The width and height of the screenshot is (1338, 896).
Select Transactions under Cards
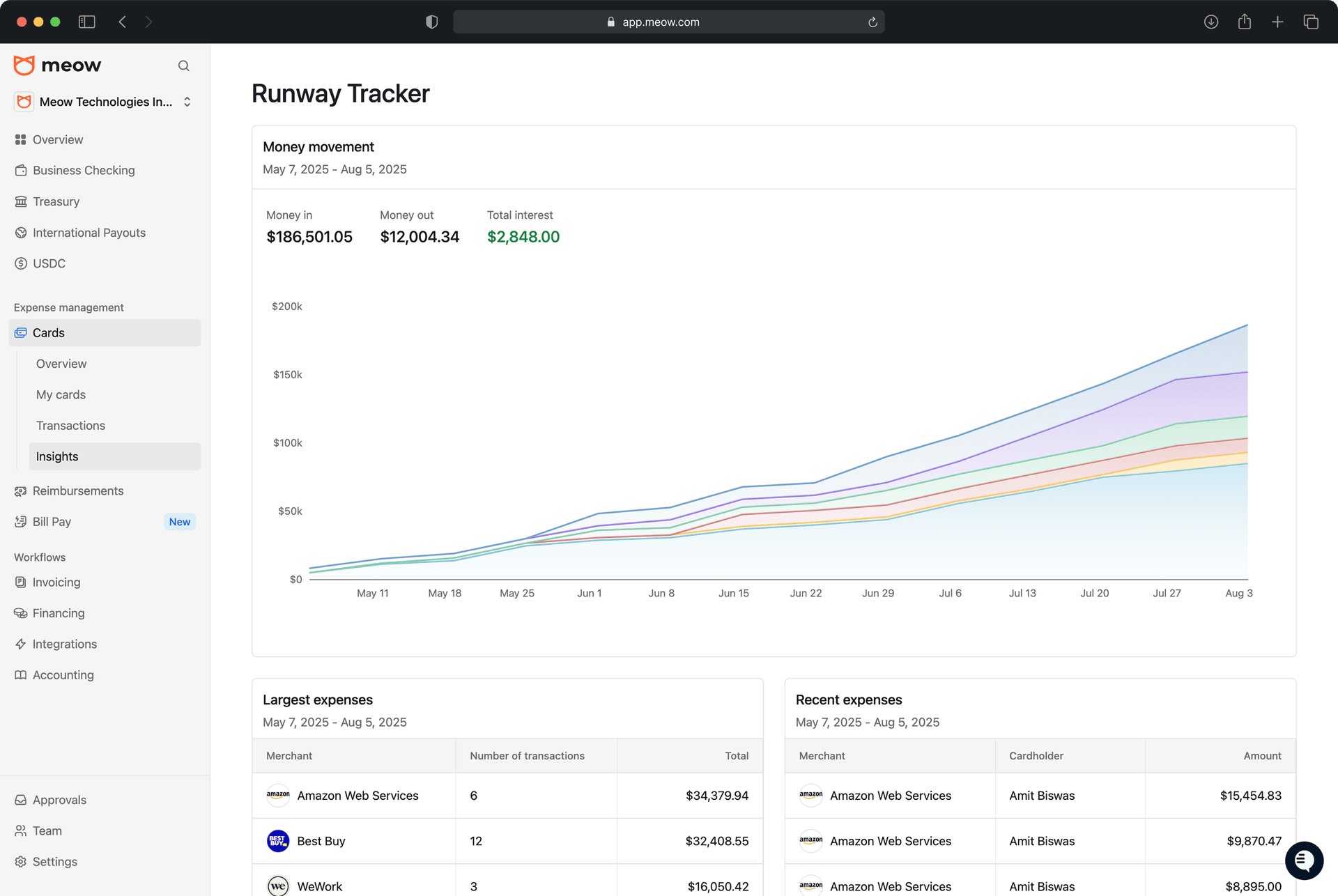pos(70,426)
